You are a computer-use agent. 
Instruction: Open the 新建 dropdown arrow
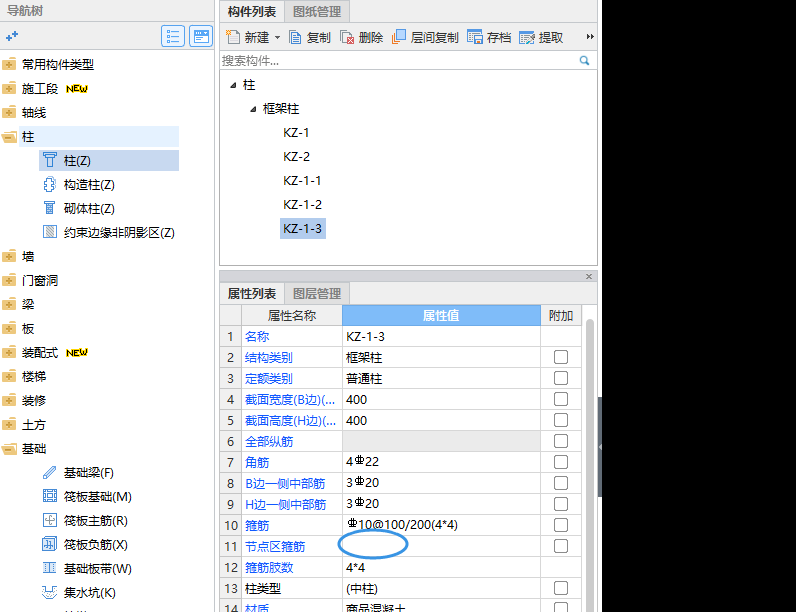277,38
